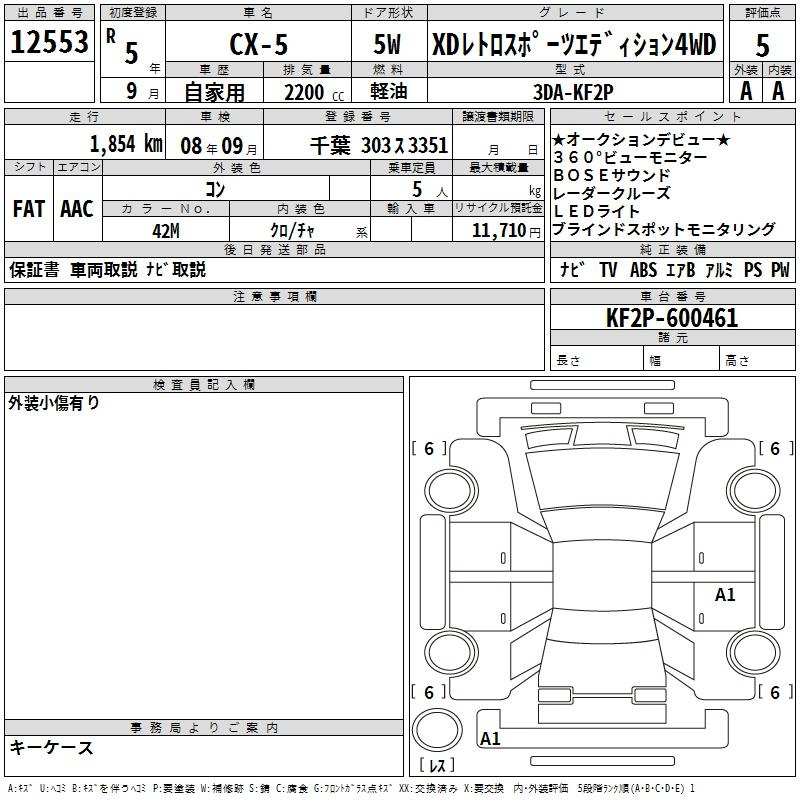Click 保証書 in later-shipped parts

34,269
